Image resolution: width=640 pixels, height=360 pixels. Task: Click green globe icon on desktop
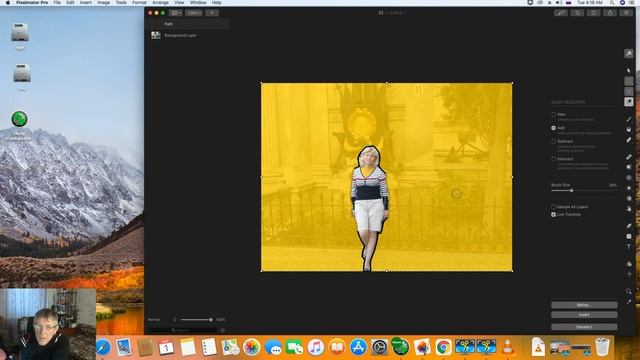(19, 119)
